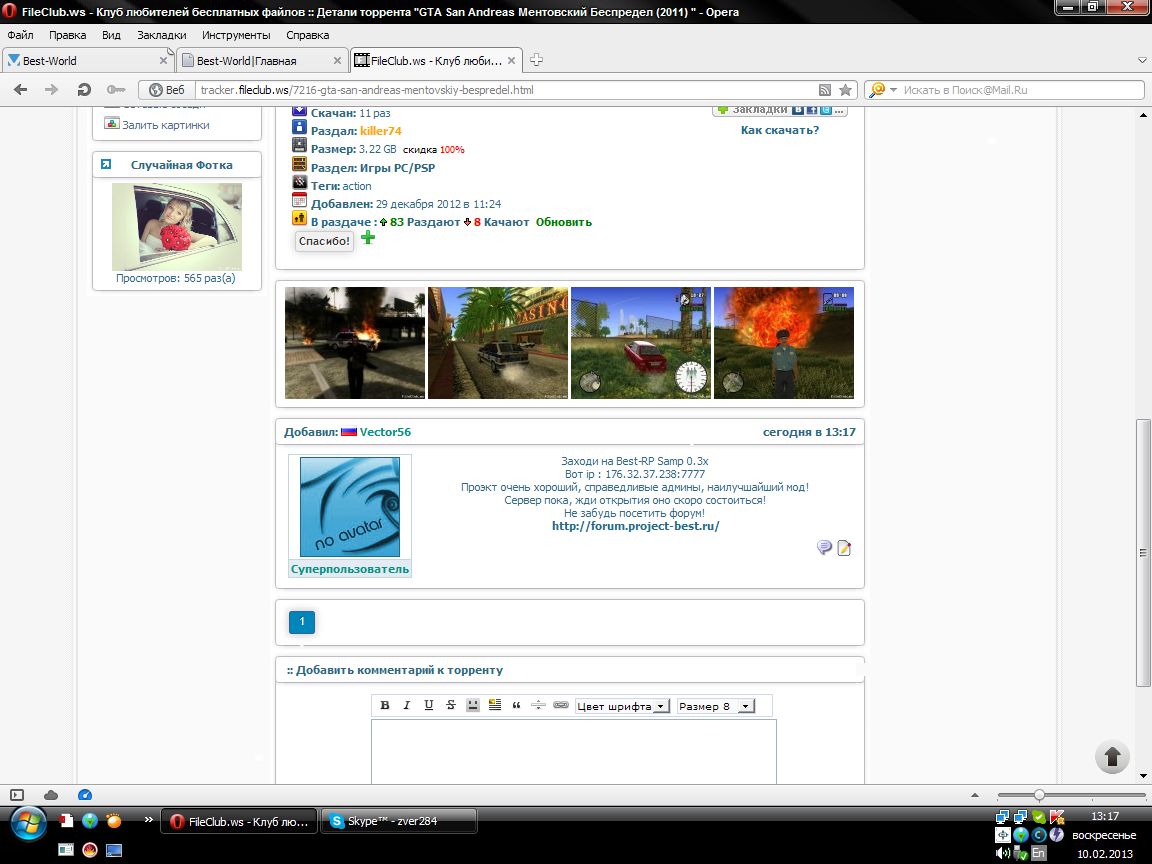Open the Цвет шрифта dropdown

(622, 706)
